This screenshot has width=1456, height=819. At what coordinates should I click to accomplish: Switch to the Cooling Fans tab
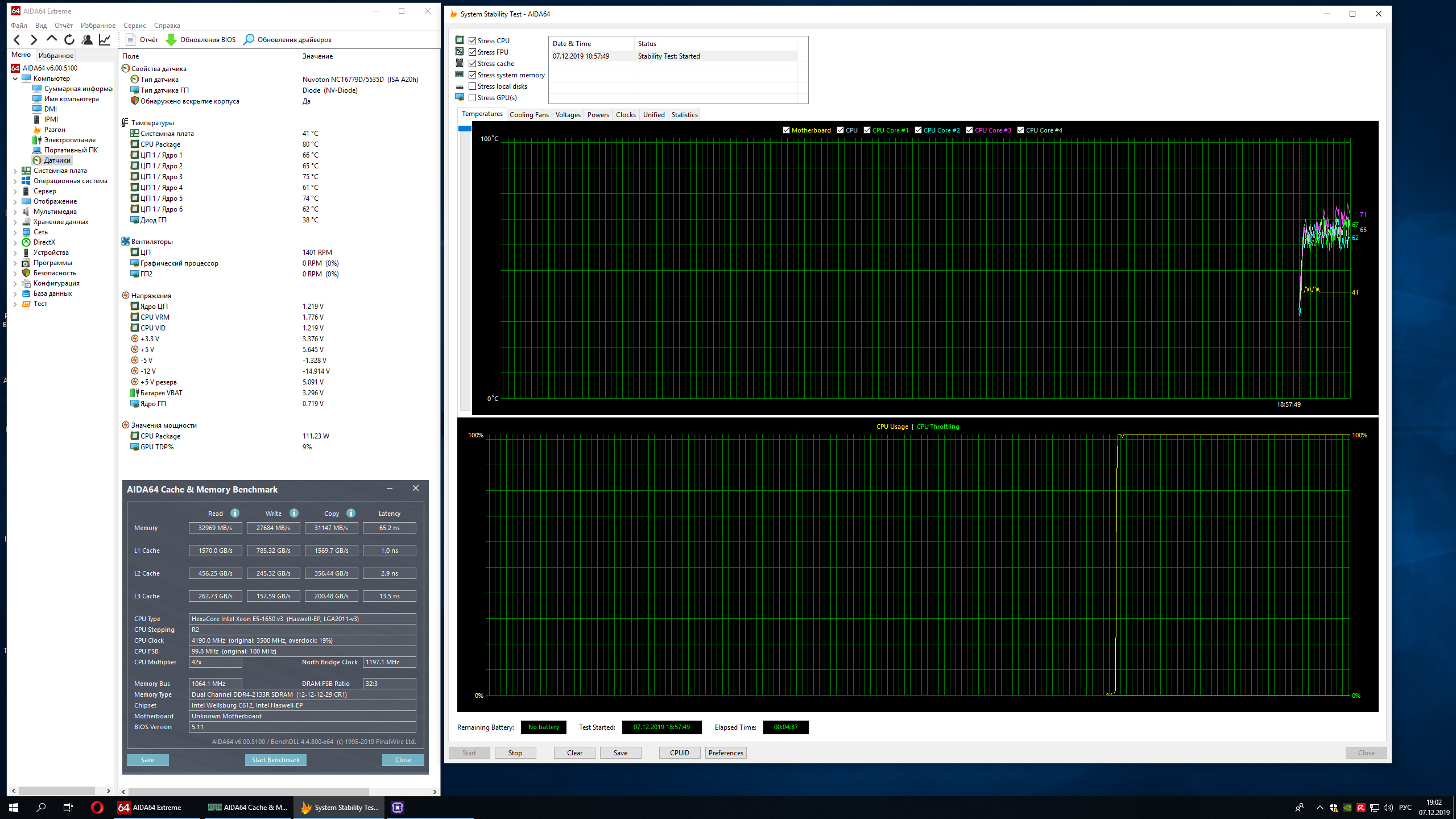click(x=529, y=114)
